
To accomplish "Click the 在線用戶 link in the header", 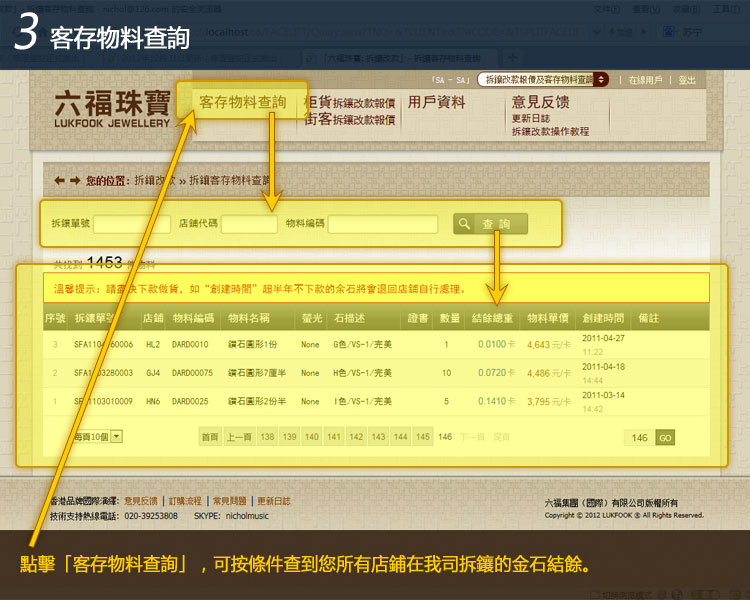I will (645, 80).
